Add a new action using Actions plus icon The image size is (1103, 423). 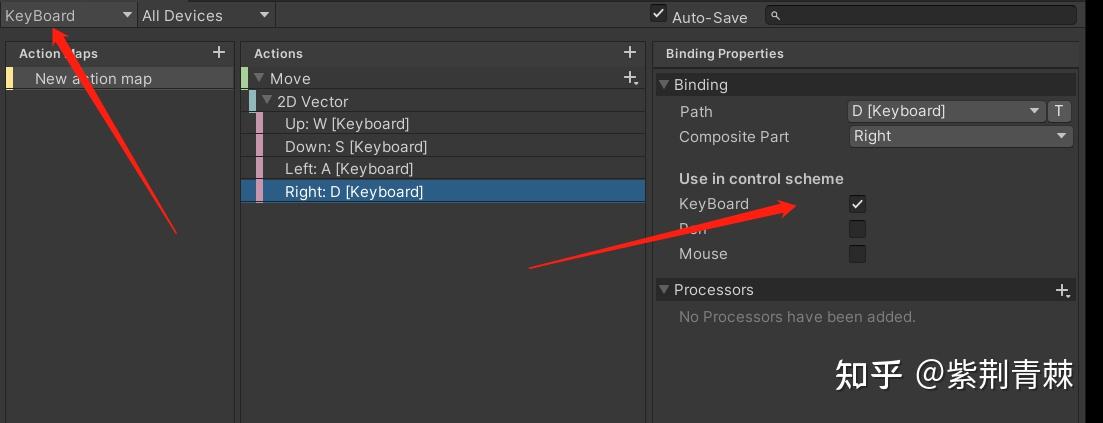630,52
